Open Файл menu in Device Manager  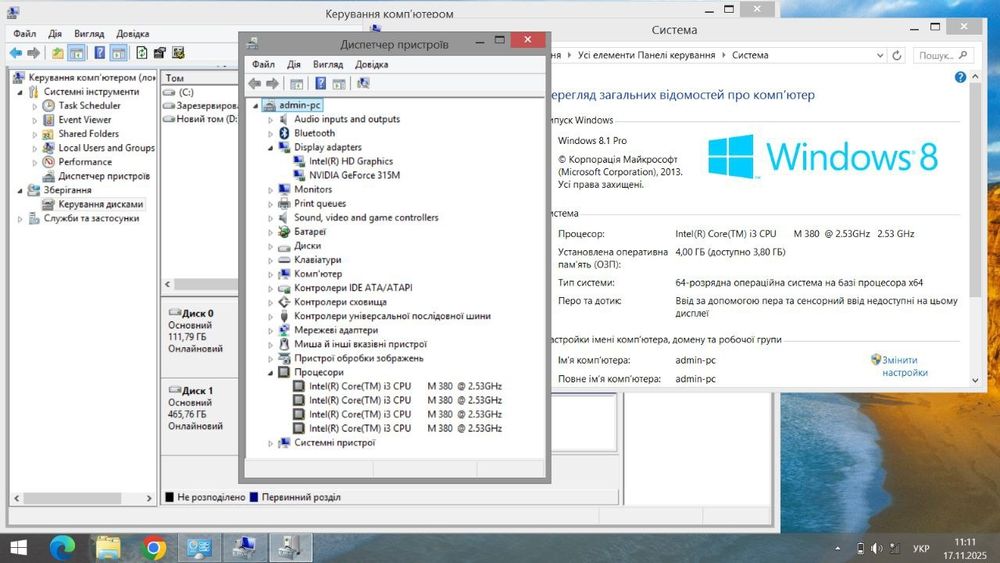(x=263, y=64)
